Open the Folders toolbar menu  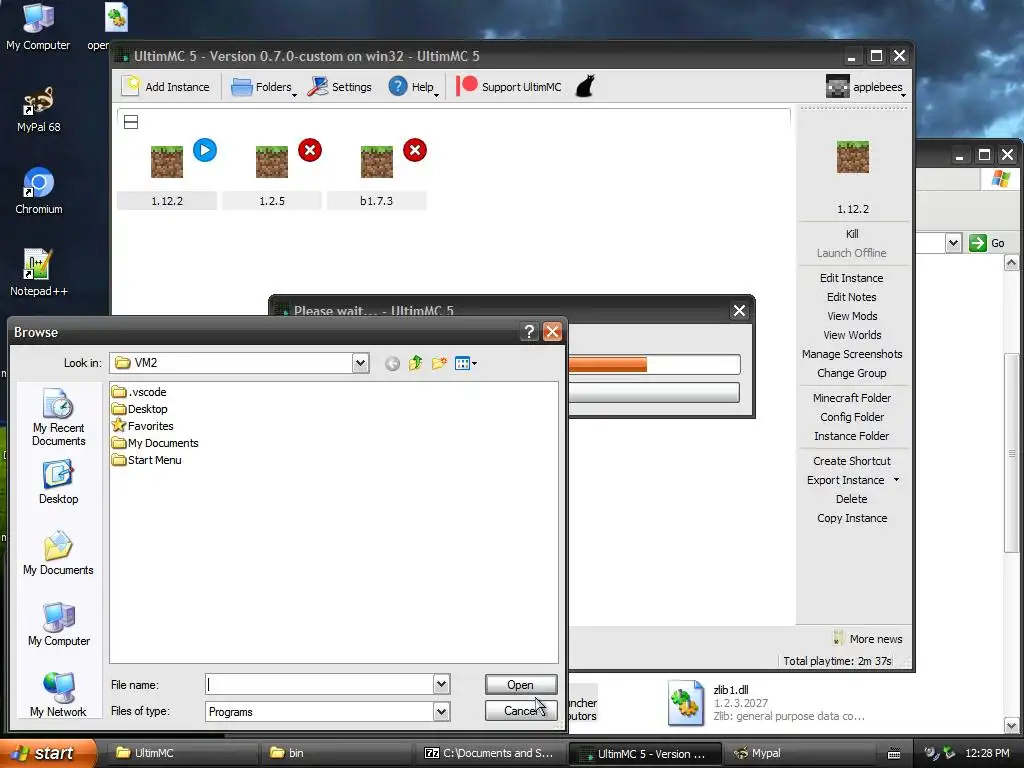(264, 87)
